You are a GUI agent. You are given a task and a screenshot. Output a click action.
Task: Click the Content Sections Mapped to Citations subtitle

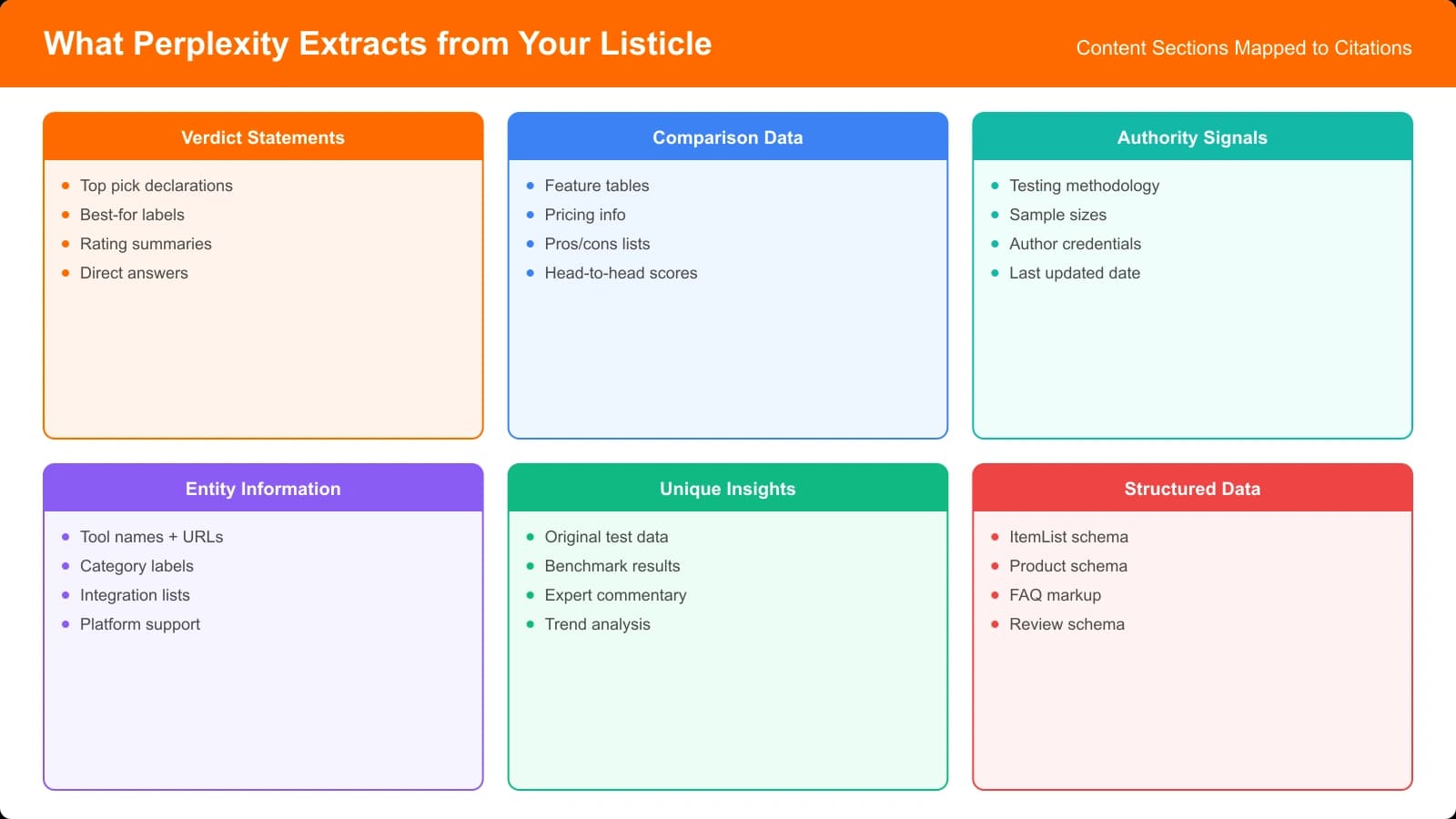point(1243,48)
